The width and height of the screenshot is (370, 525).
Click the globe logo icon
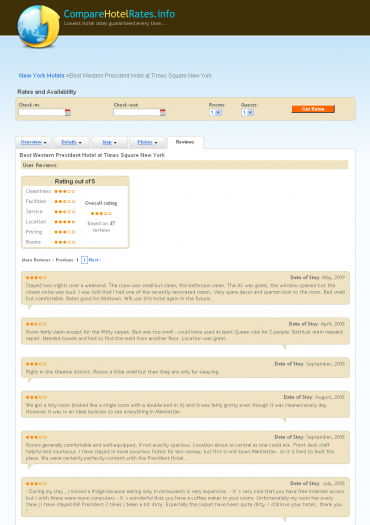[39, 26]
